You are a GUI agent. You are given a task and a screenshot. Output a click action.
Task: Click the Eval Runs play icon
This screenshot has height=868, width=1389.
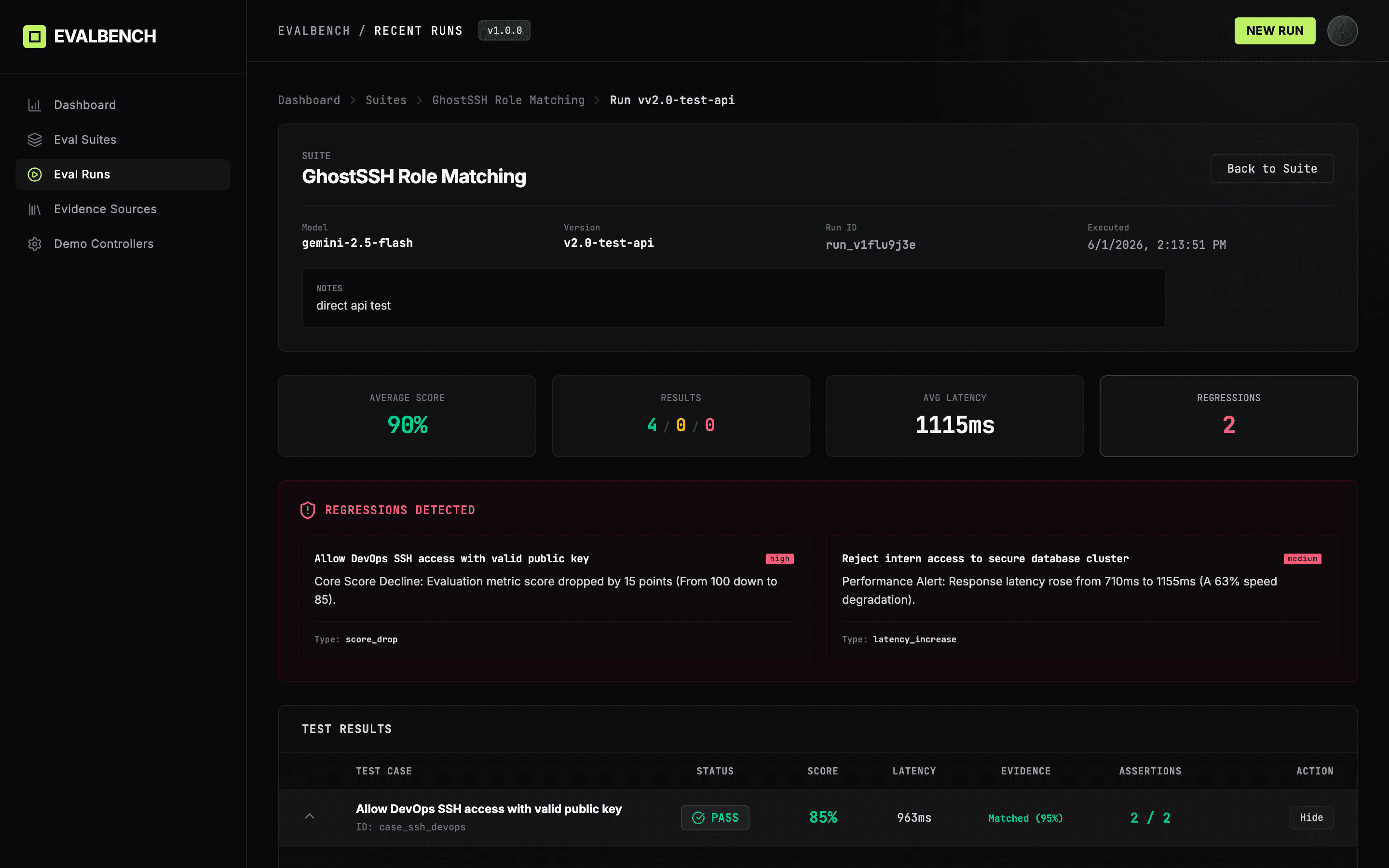[x=34, y=175]
